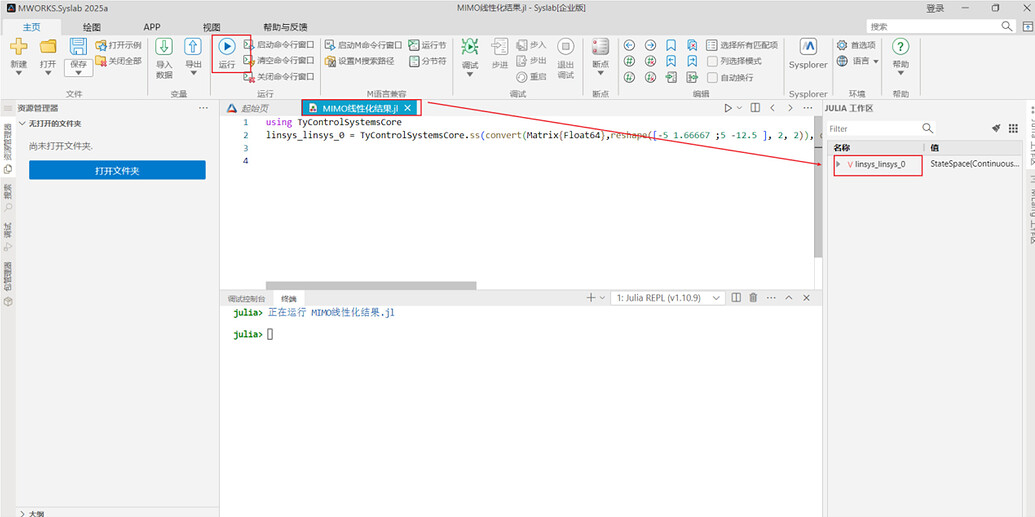1035x517 pixels.
Task: Click the 打开 (Open) folder icon
Action: (48, 46)
